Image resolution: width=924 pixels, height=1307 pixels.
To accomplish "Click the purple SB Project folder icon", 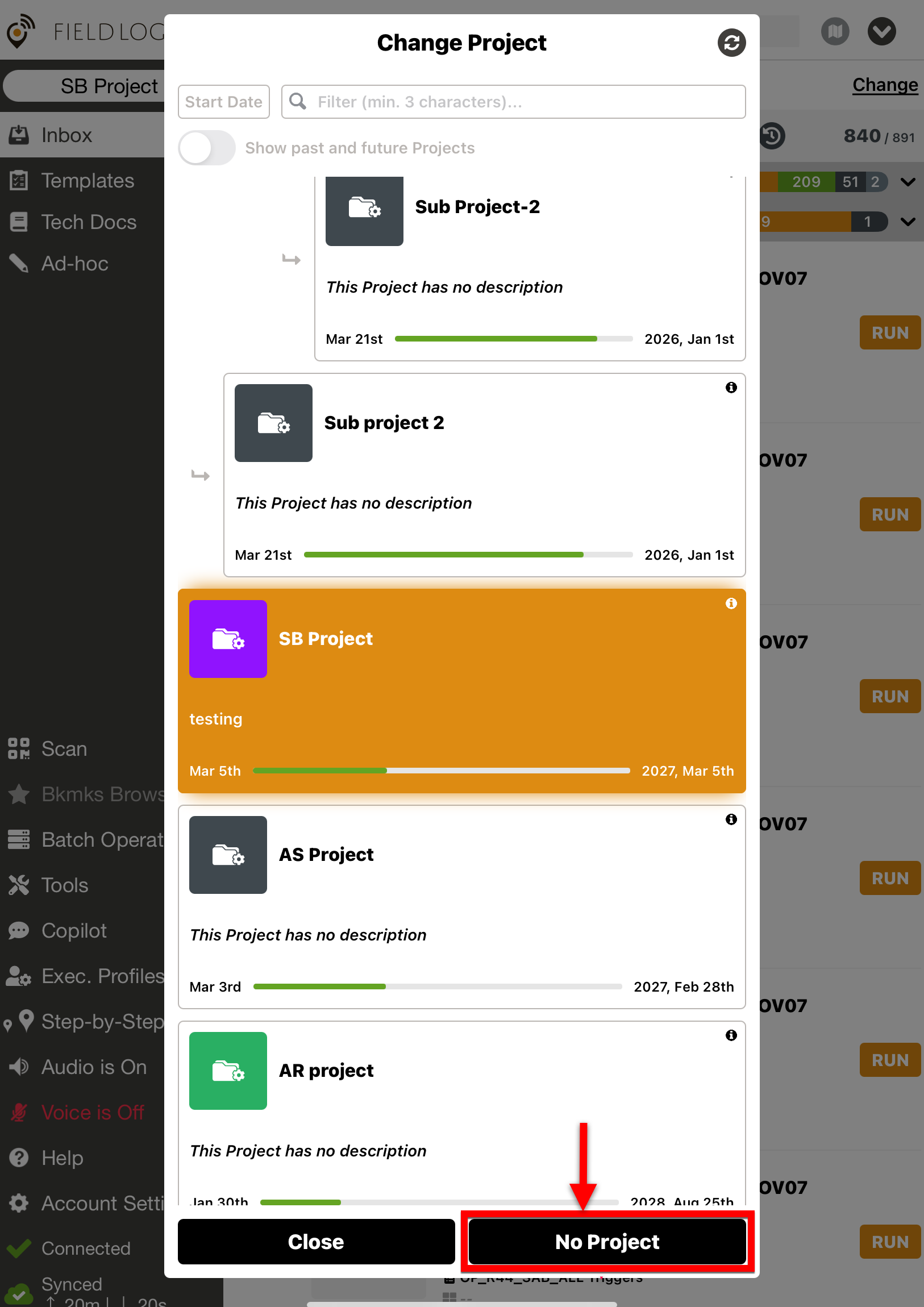I will pos(228,639).
